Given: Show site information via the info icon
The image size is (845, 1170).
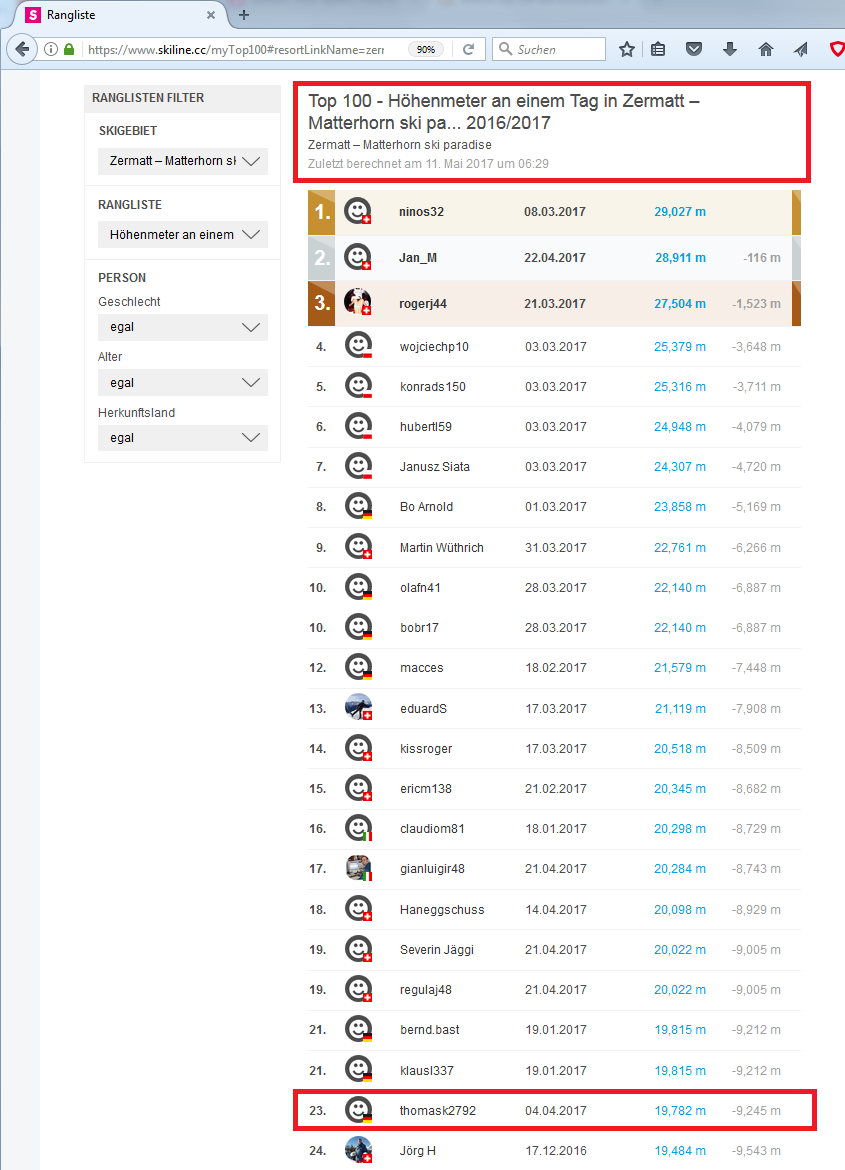Looking at the screenshot, I should (51, 49).
